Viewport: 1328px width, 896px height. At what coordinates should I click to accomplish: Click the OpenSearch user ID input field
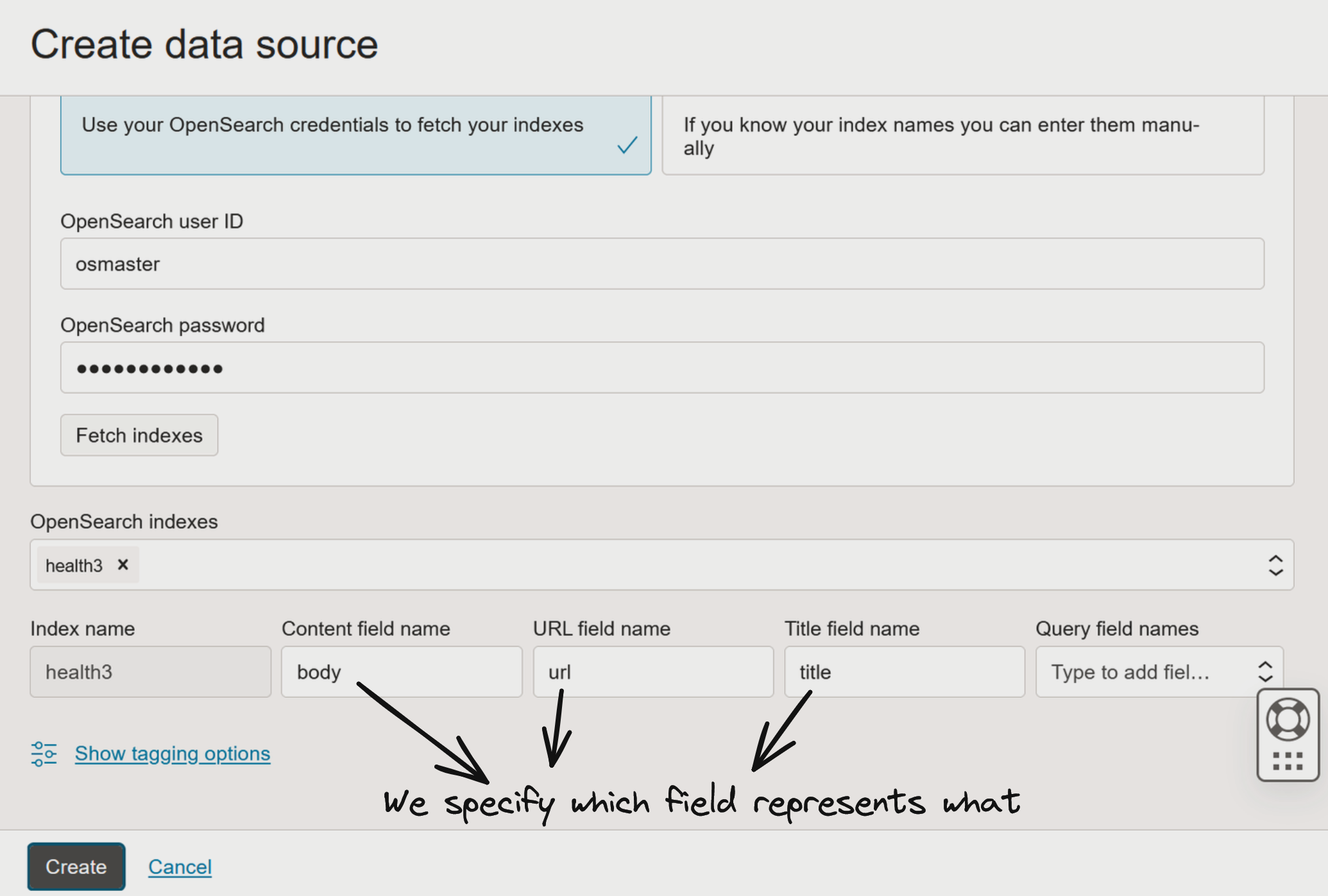click(662, 264)
